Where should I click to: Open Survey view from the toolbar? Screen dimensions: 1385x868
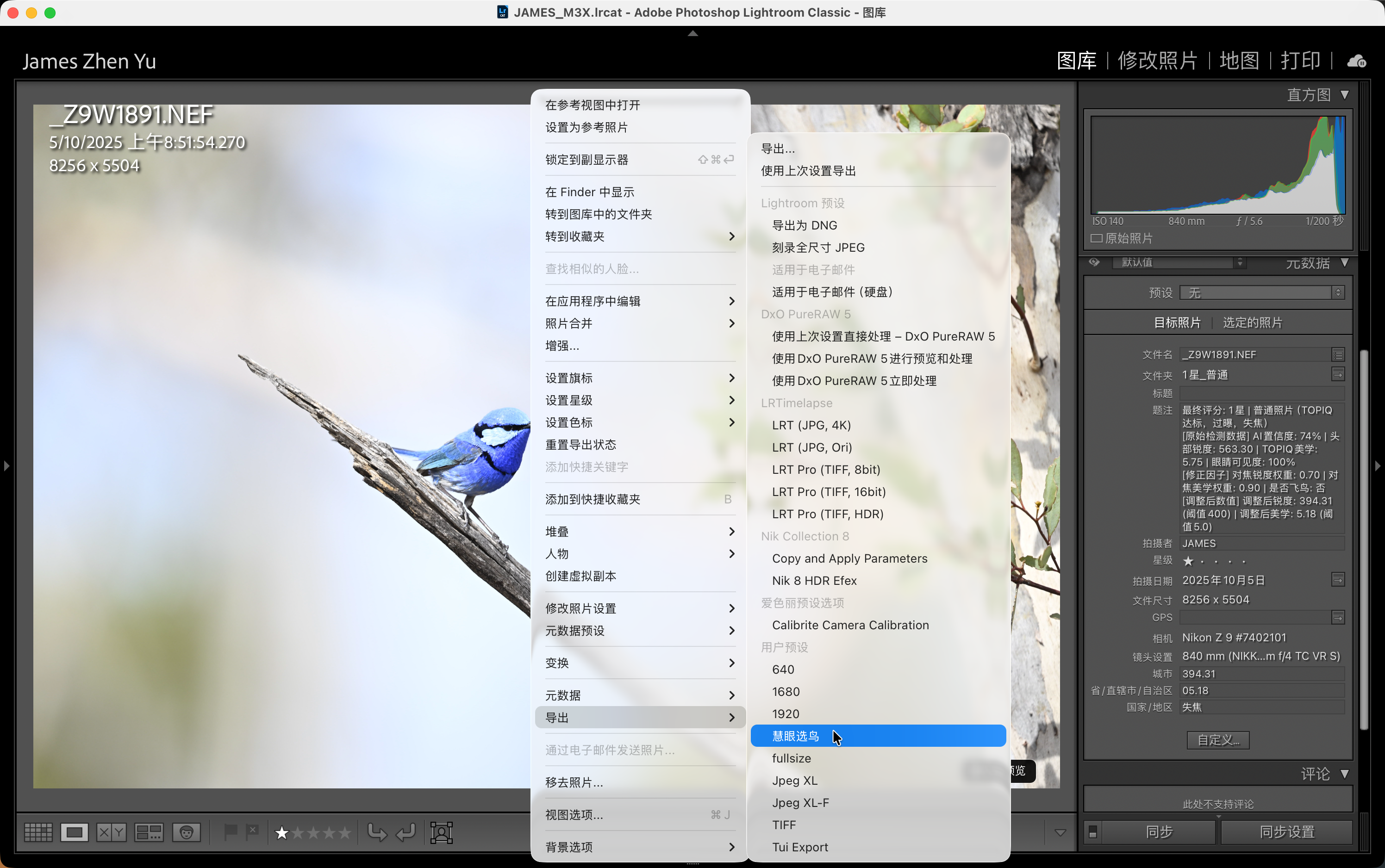[148, 832]
